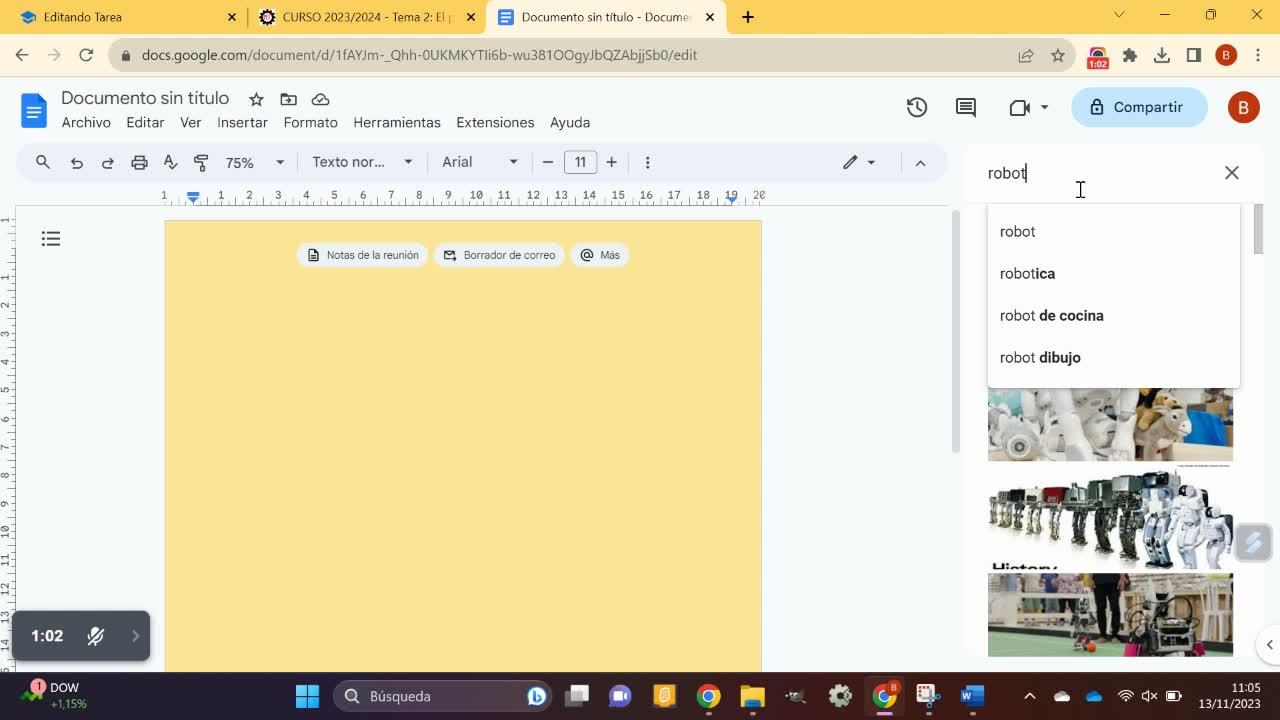This screenshot has width=1280, height=720.
Task: Hide the menus with the up chevron
Action: pyautogui.click(x=920, y=163)
